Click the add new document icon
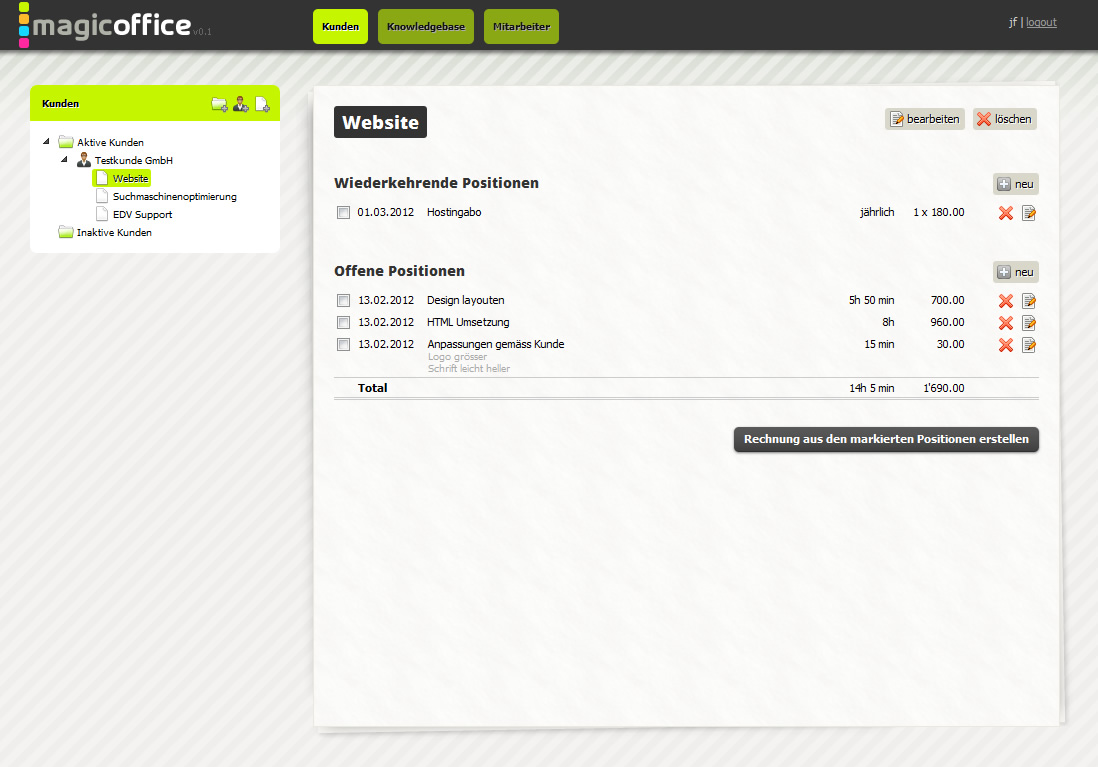This screenshot has width=1098, height=767. (x=262, y=104)
